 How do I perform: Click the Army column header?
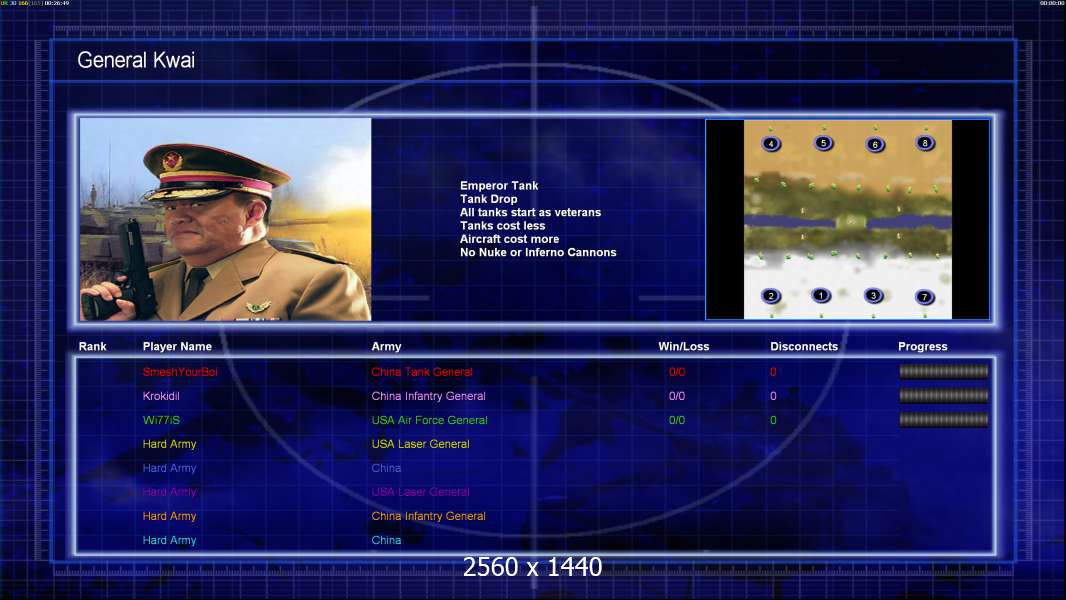coord(386,347)
